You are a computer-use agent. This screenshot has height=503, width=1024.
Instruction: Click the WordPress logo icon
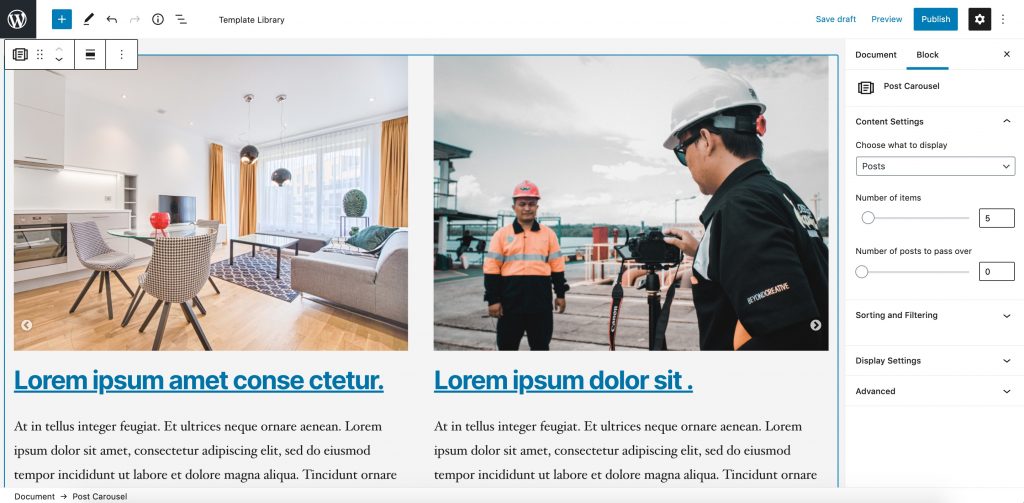18,19
